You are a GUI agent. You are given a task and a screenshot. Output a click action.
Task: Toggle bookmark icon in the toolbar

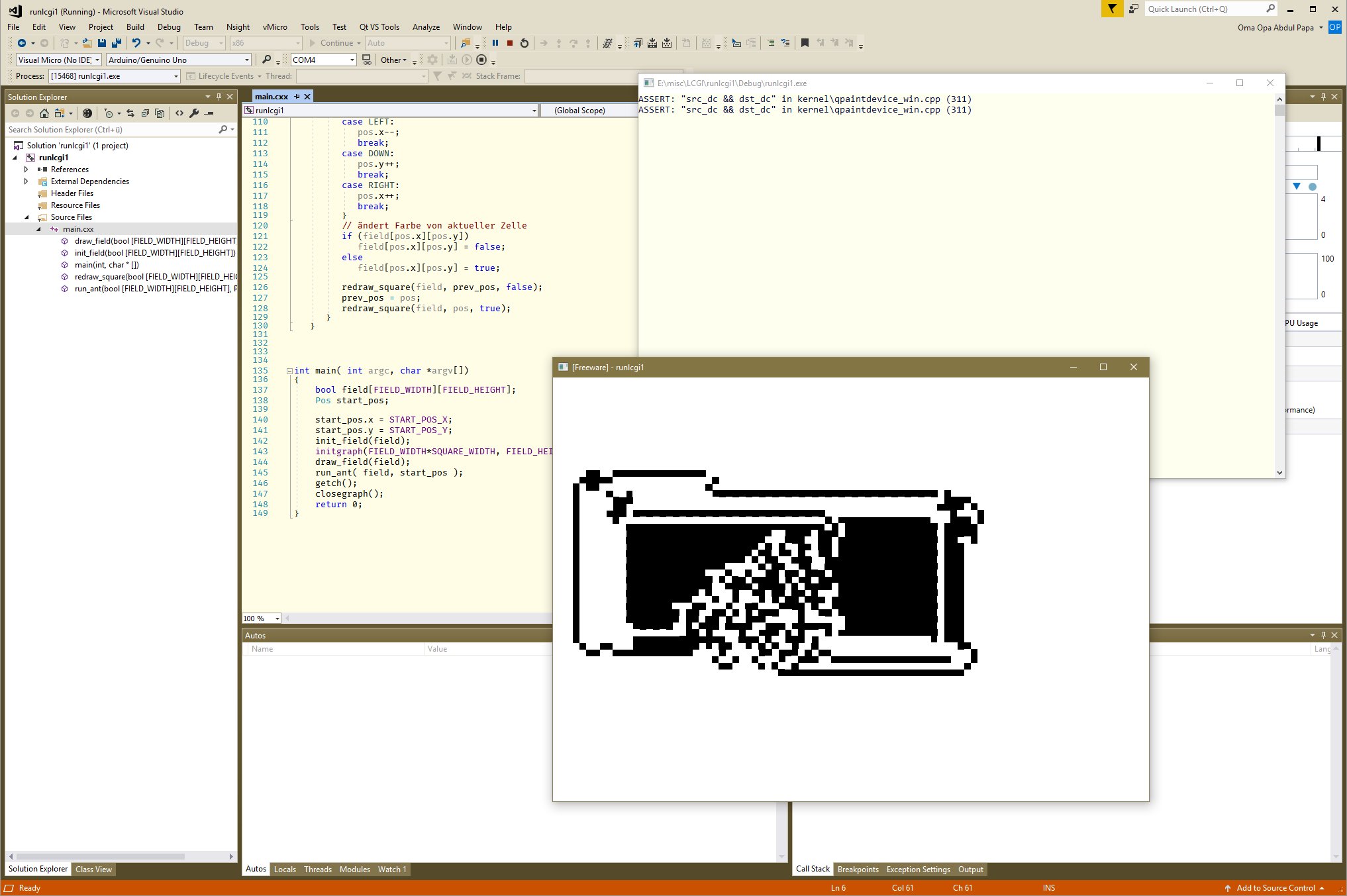(x=805, y=43)
